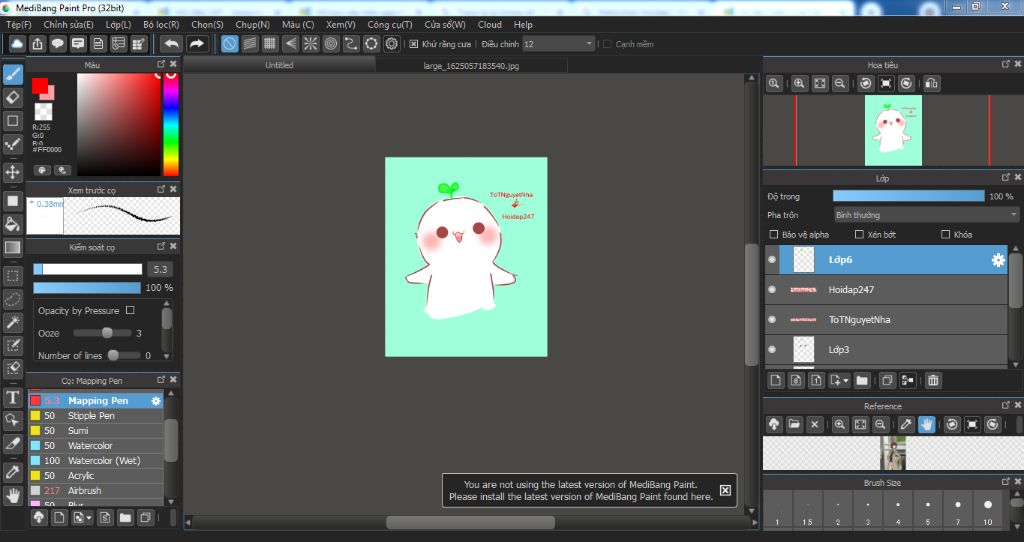Select the Bucket fill tool
This screenshot has height=542, width=1024.
click(12, 224)
